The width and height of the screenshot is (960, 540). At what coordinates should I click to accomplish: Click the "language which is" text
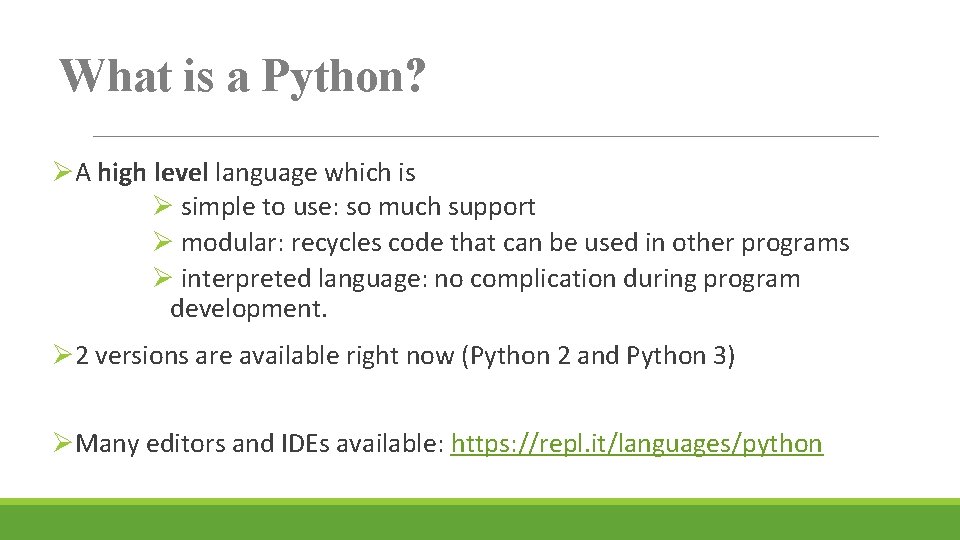point(315,173)
